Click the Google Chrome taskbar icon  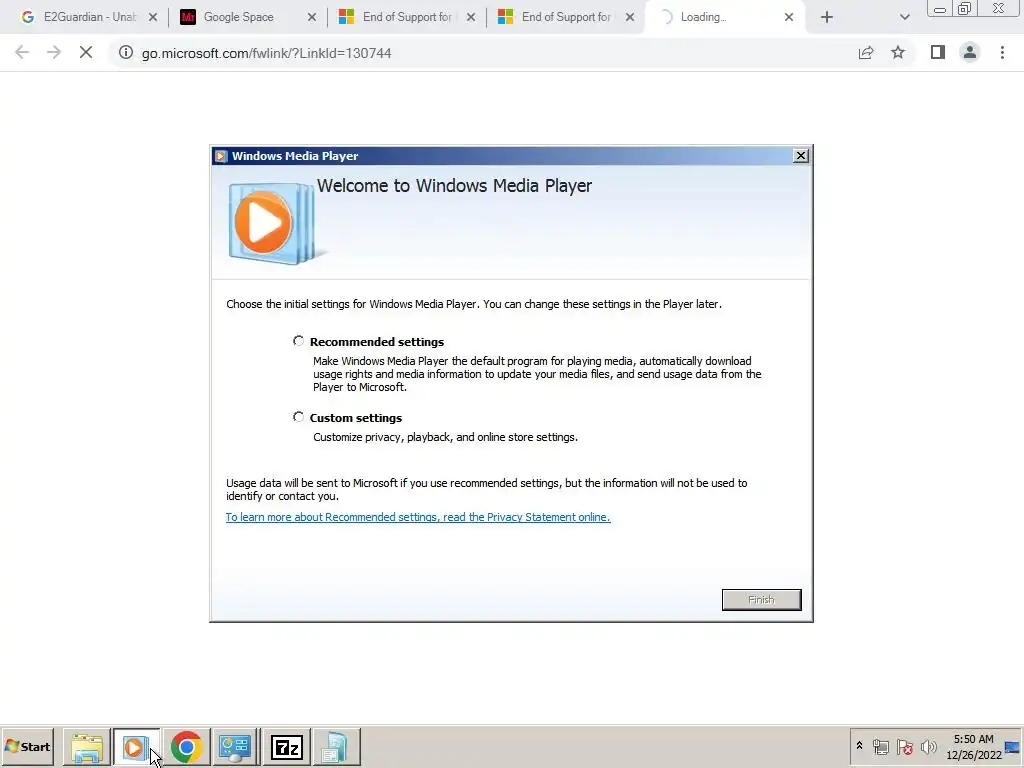point(186,747)
